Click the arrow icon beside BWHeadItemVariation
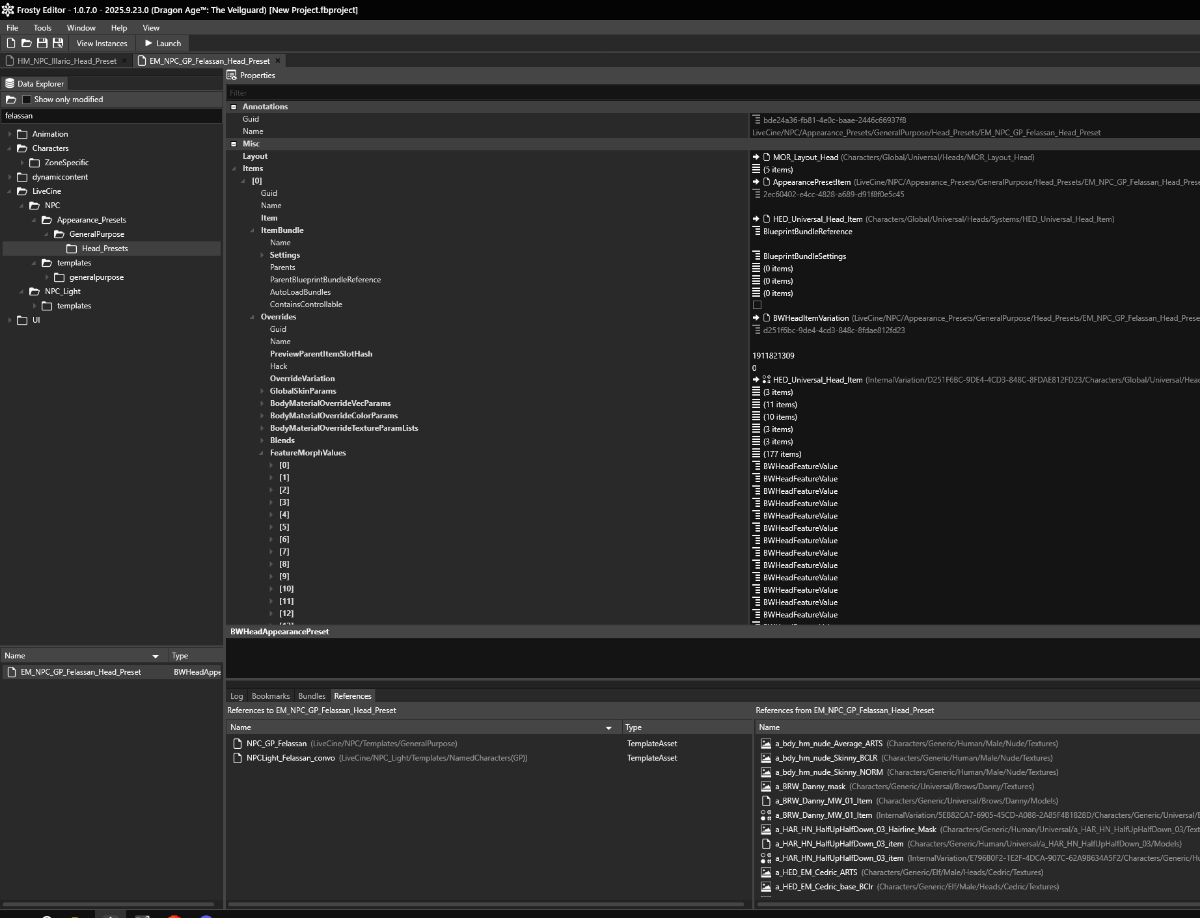The height and width of the screenshot is (918, 1200). [x=757, y=318]
